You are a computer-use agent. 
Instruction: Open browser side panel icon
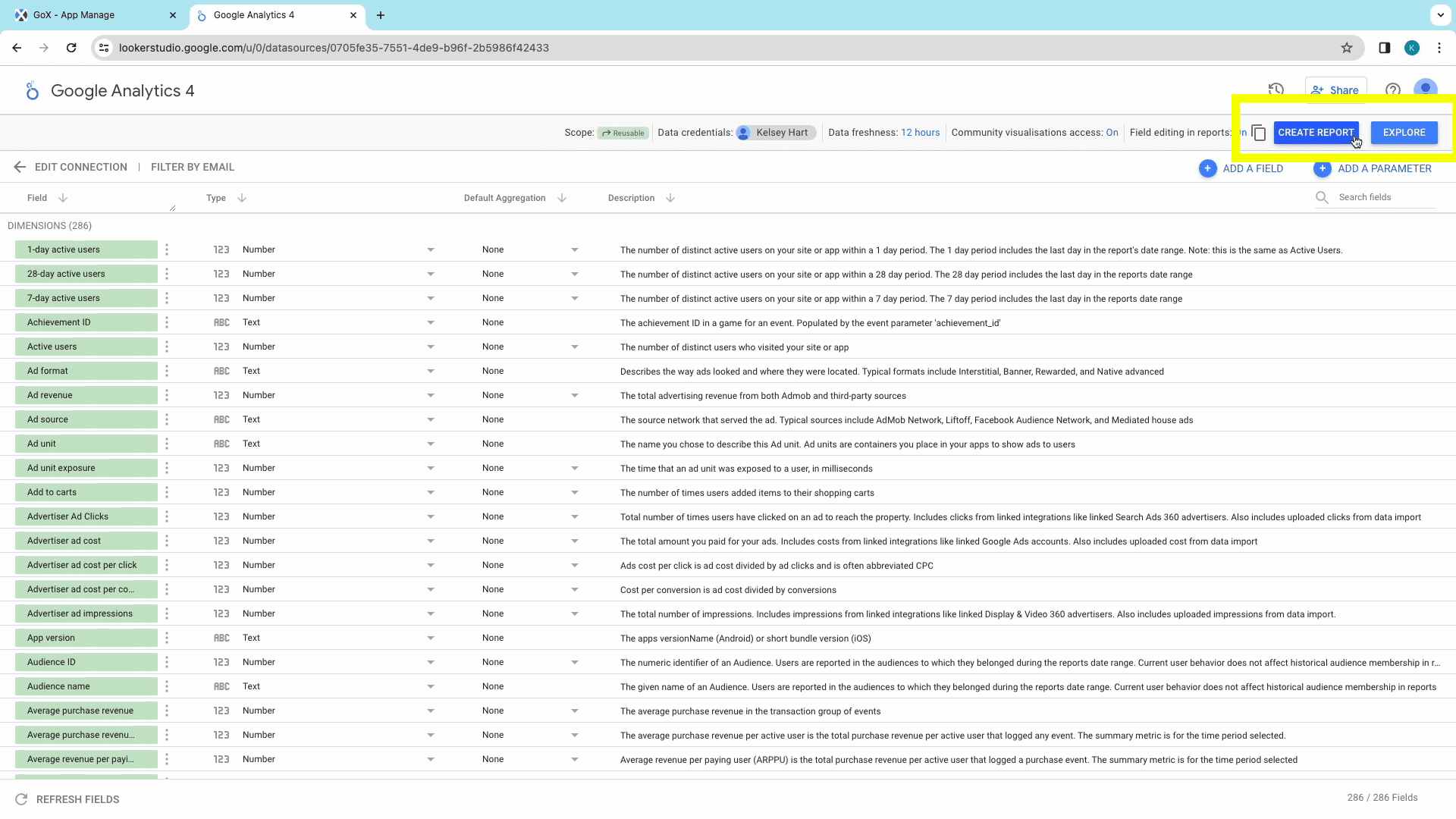pyautogui.click(x=1384, y=48)
